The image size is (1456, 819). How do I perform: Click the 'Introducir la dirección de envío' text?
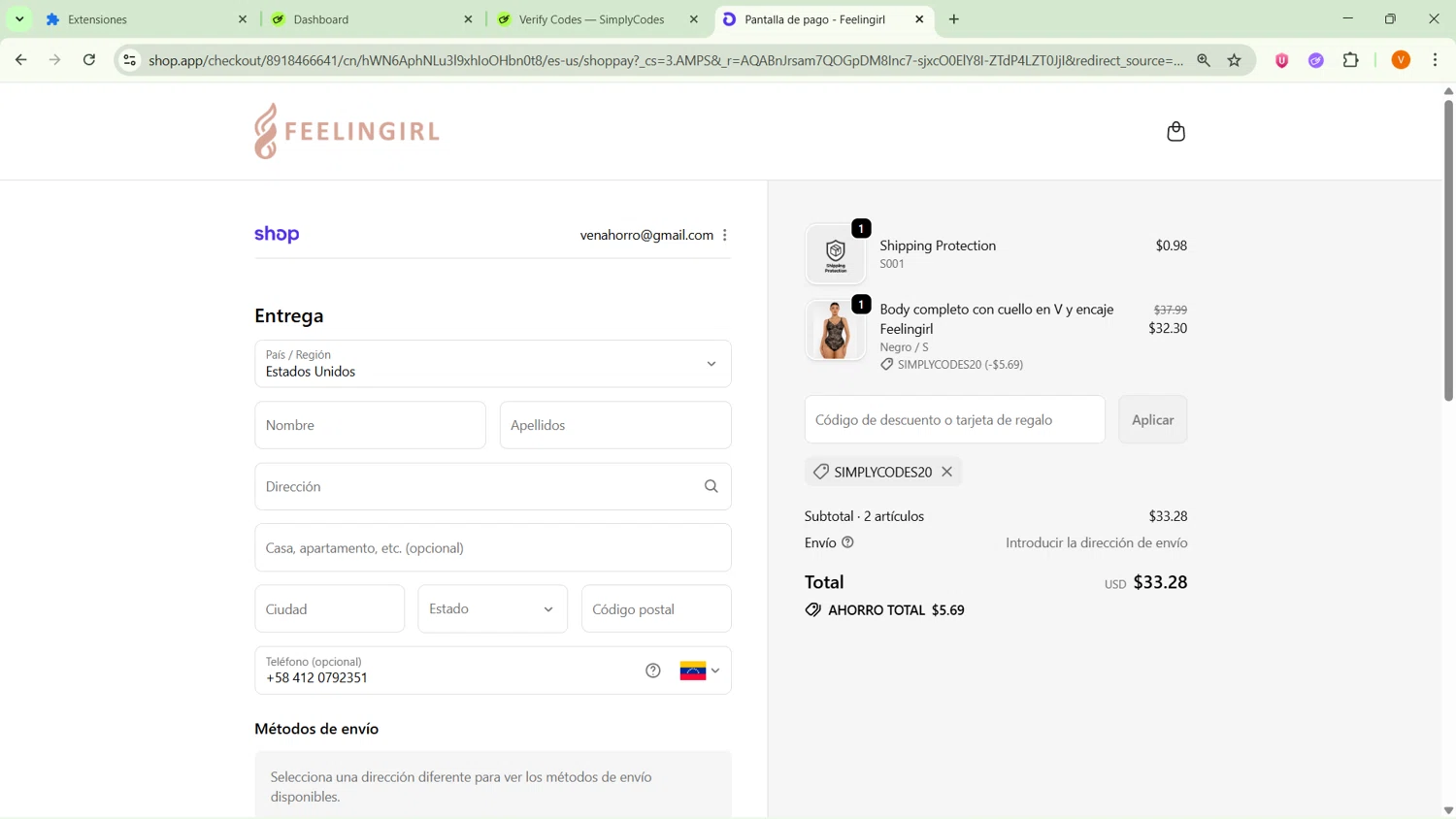pyautogui.click(x=1096, y=542)
